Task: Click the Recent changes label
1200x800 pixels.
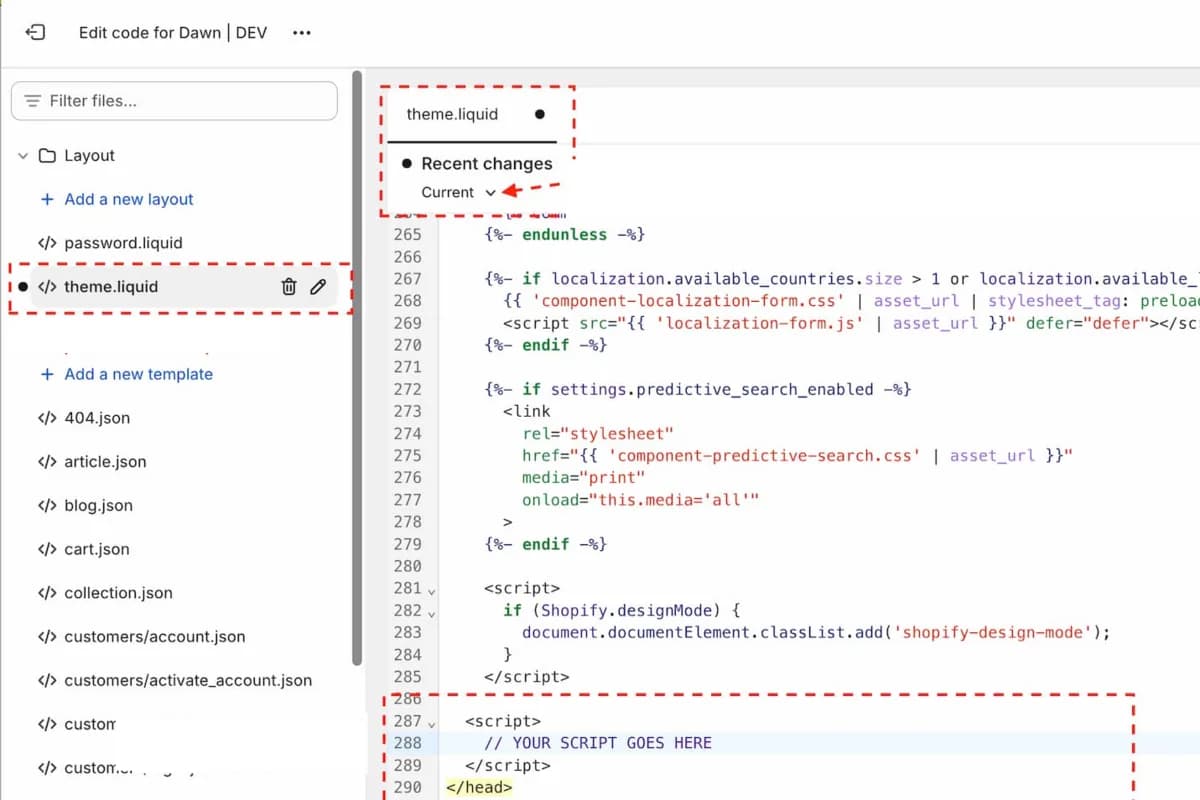Action: tap(487, 164)
